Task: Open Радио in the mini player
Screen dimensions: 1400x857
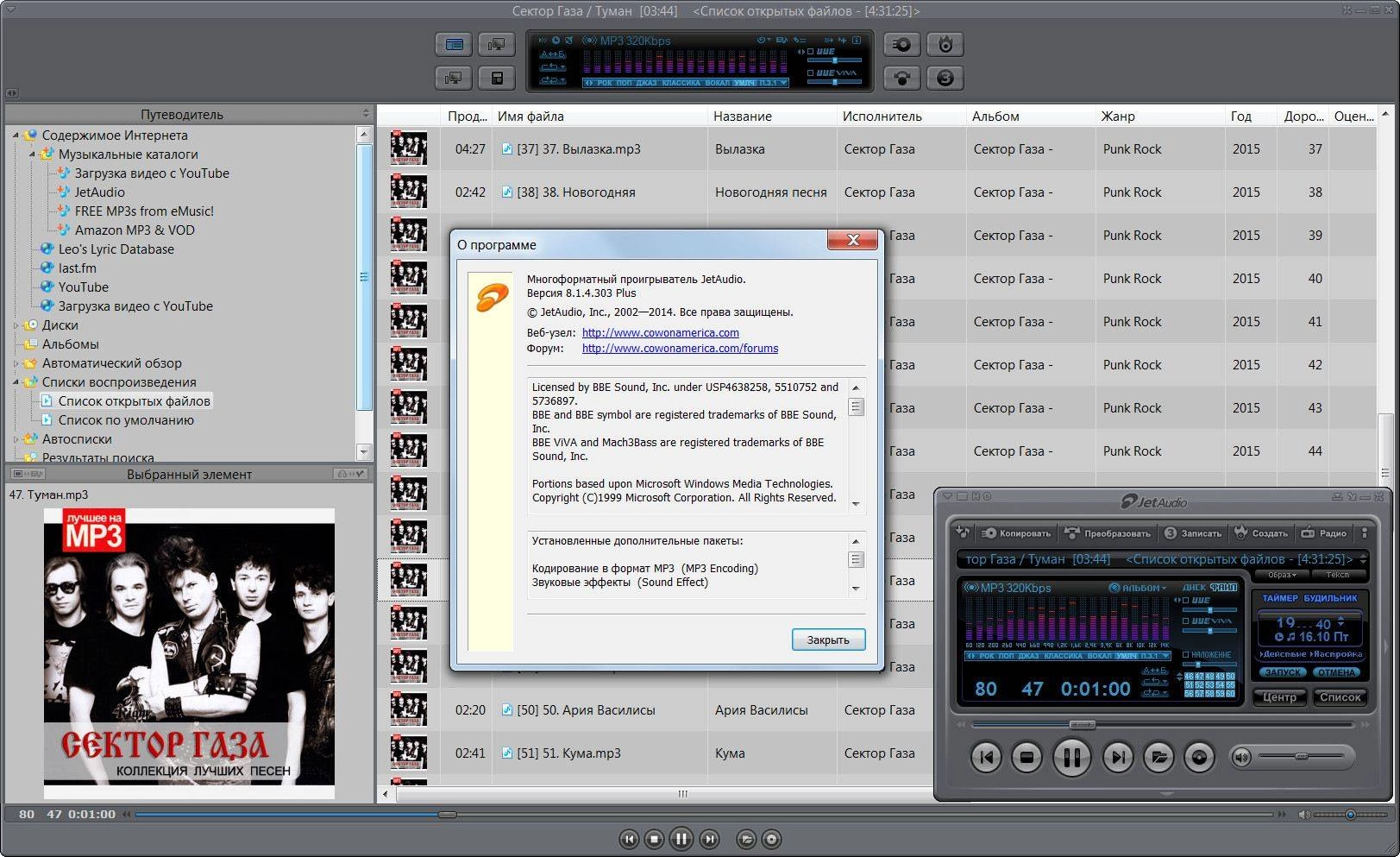Action: pos(1324,533)
